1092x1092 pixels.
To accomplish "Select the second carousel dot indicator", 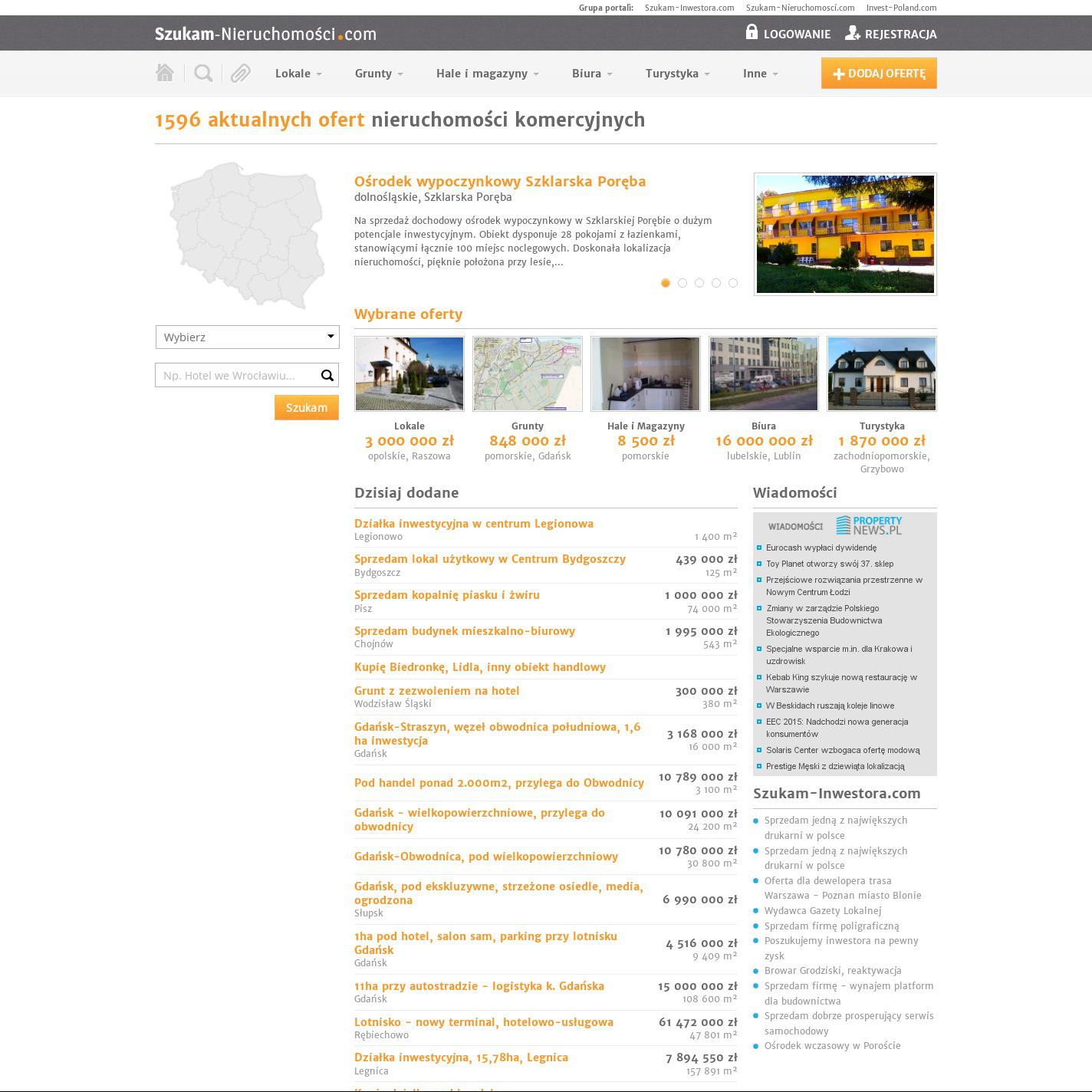I will coord(682,283).
